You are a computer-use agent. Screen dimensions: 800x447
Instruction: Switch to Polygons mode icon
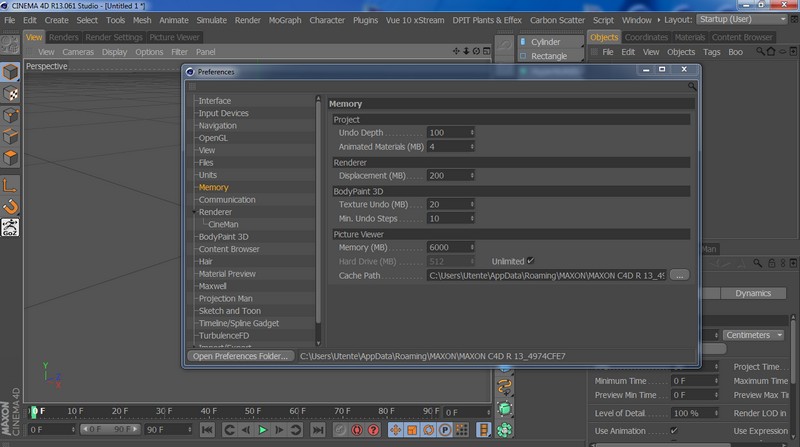point(10,158)
